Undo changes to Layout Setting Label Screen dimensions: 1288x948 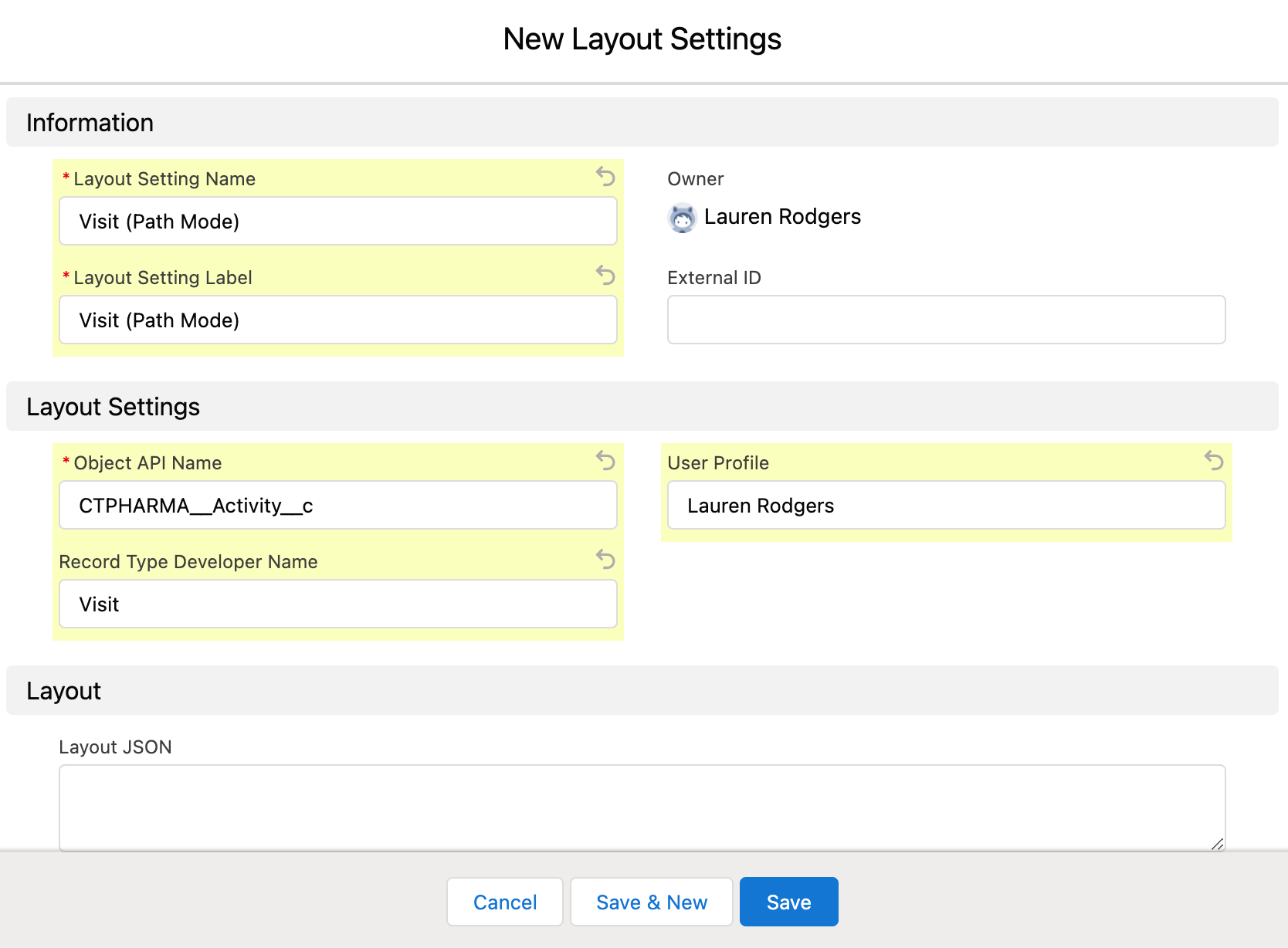tap(605, 276)
